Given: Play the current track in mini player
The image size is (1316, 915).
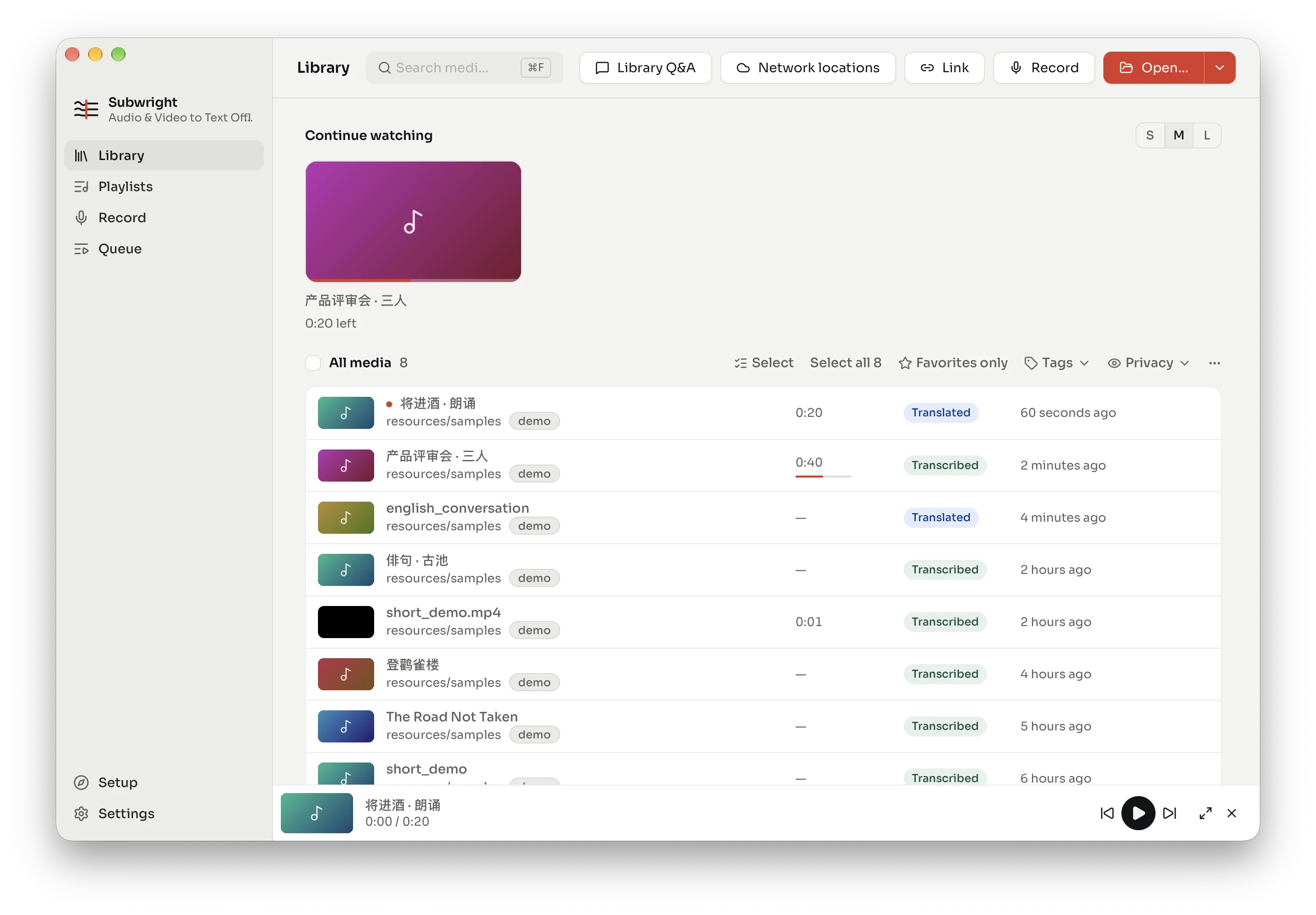Looking at the screenshot, I should click(x=1138, y=813).
